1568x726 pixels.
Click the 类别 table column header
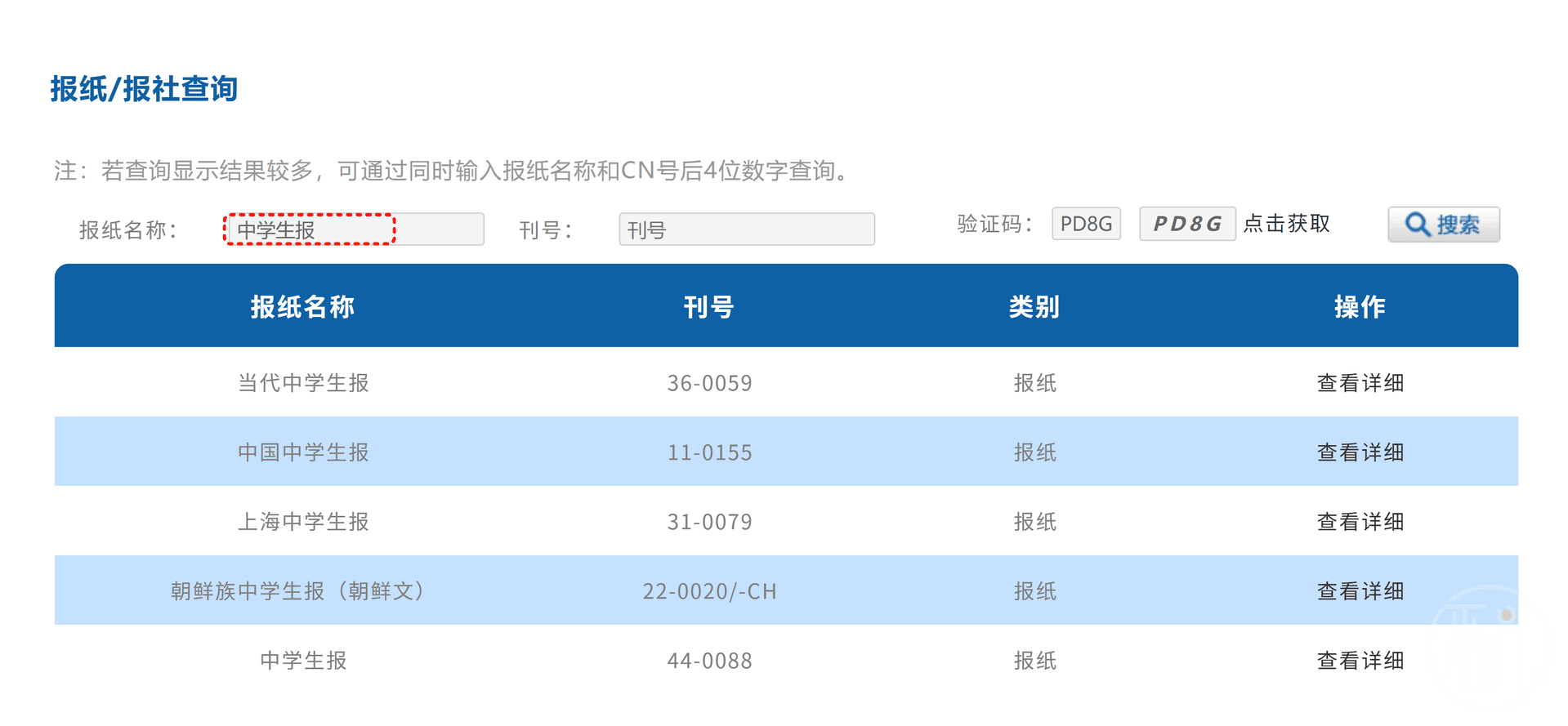click(1034, 307)
